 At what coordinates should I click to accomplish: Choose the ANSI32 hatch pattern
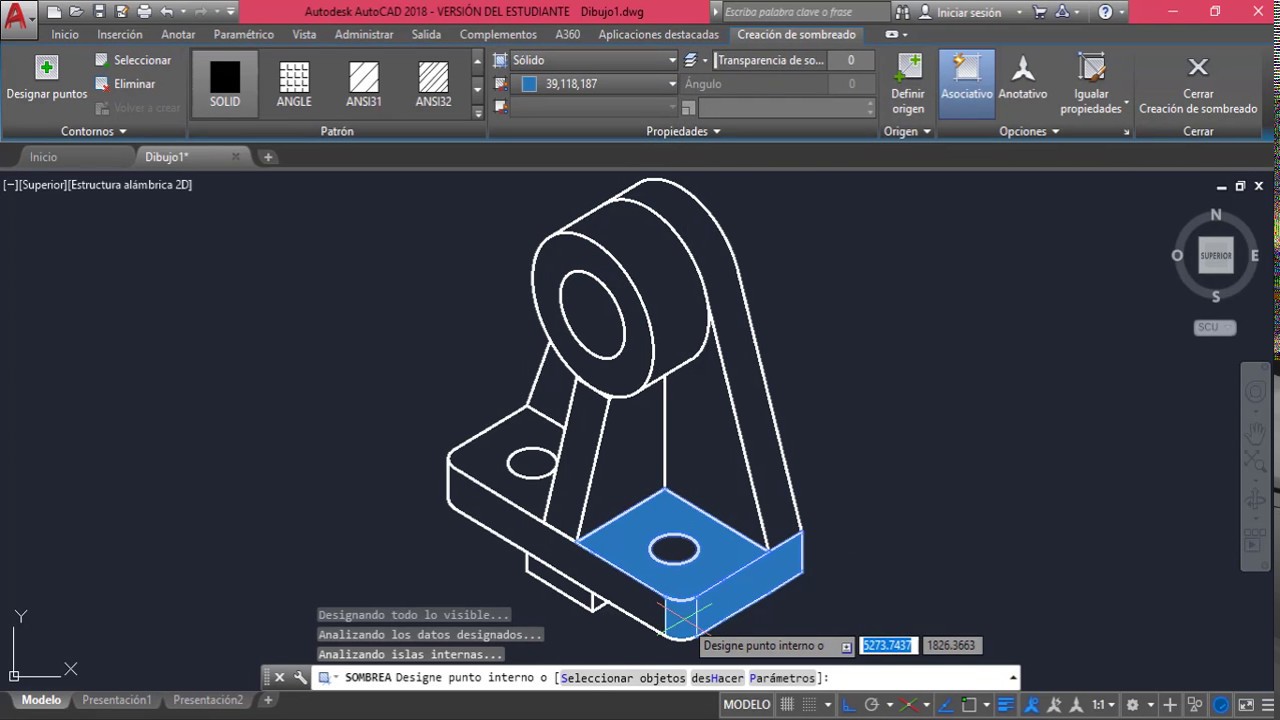click(x=433, y=84)
